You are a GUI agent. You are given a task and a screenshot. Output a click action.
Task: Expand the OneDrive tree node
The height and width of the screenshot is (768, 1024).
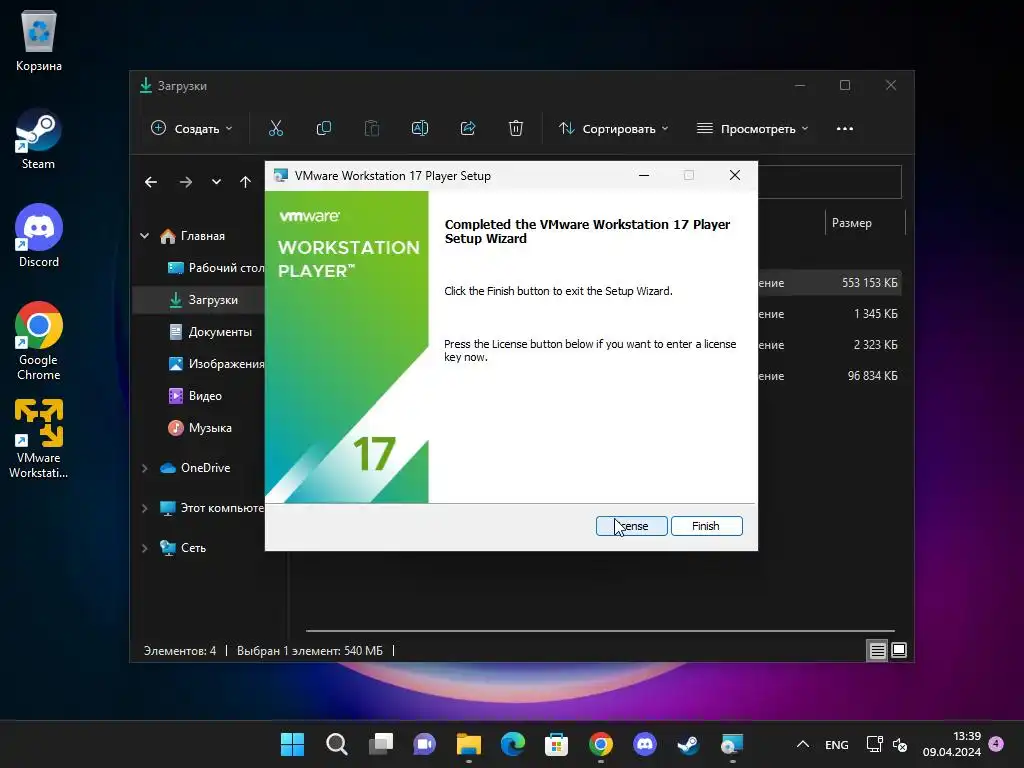[x=144, y=468]
